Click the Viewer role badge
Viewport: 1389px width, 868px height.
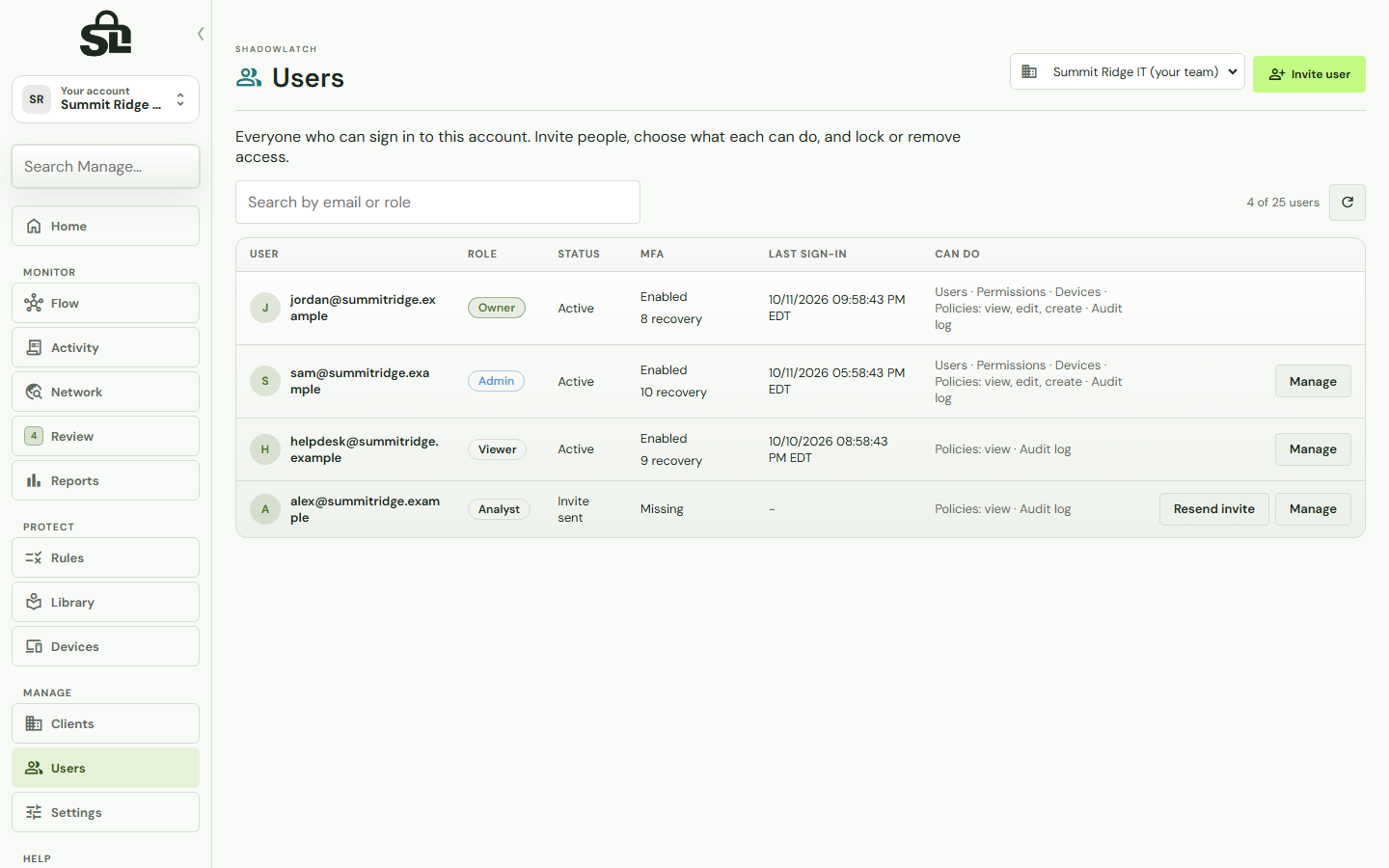tap(497, 449)
